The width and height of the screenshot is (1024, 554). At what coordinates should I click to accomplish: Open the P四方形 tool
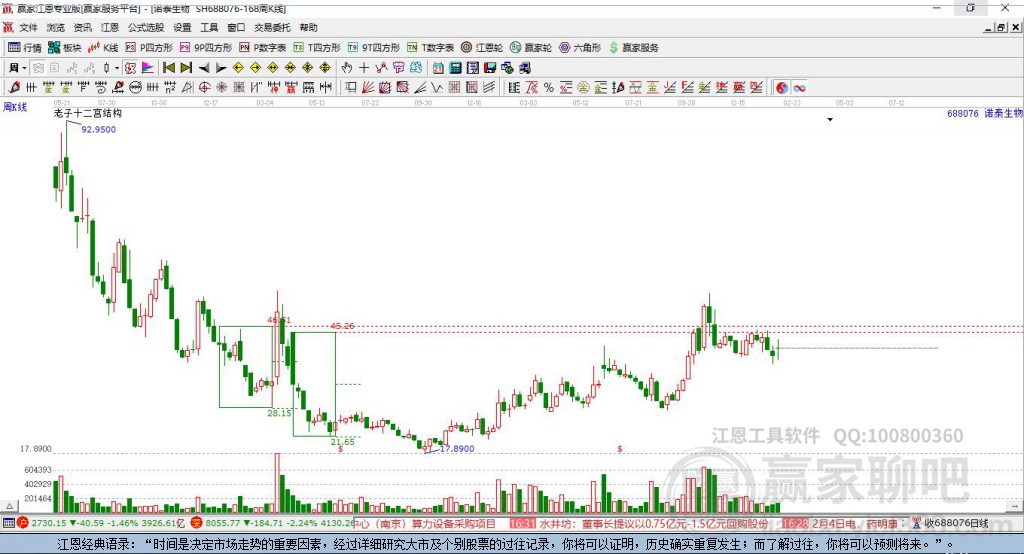(x=149, y=48)
